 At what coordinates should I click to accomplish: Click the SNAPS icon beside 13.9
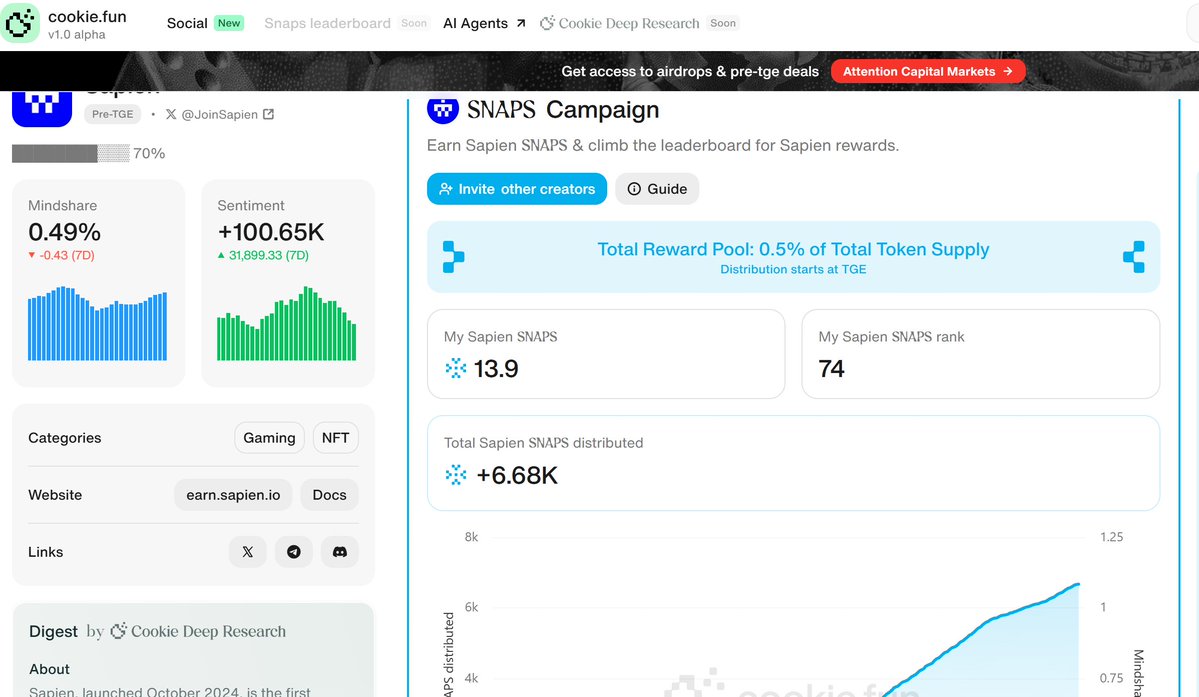click(456, 368)
